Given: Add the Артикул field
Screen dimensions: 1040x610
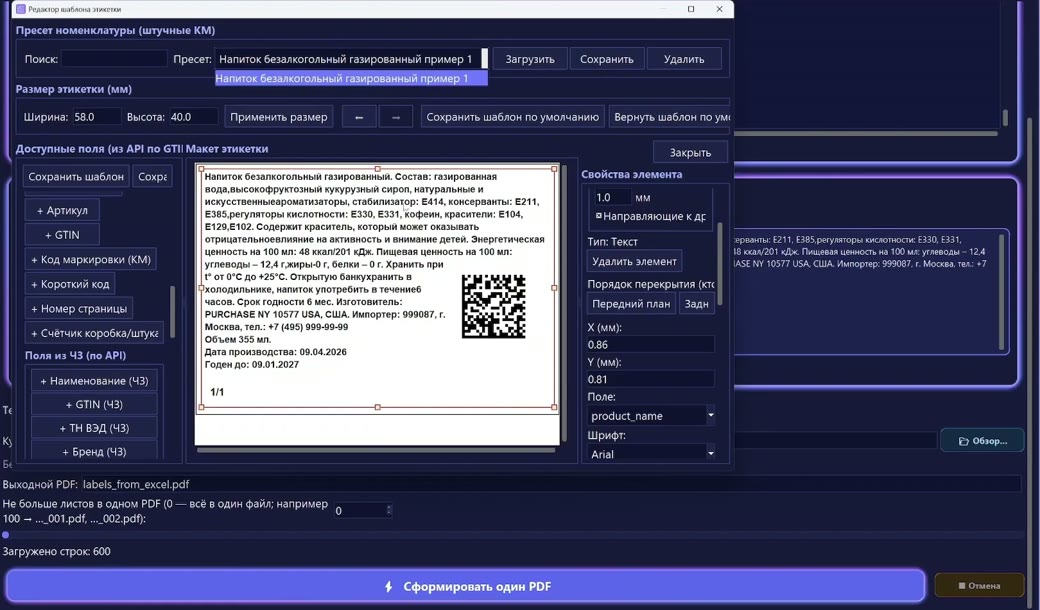Looking at the screenshot, I should click(x=62, y=210).
